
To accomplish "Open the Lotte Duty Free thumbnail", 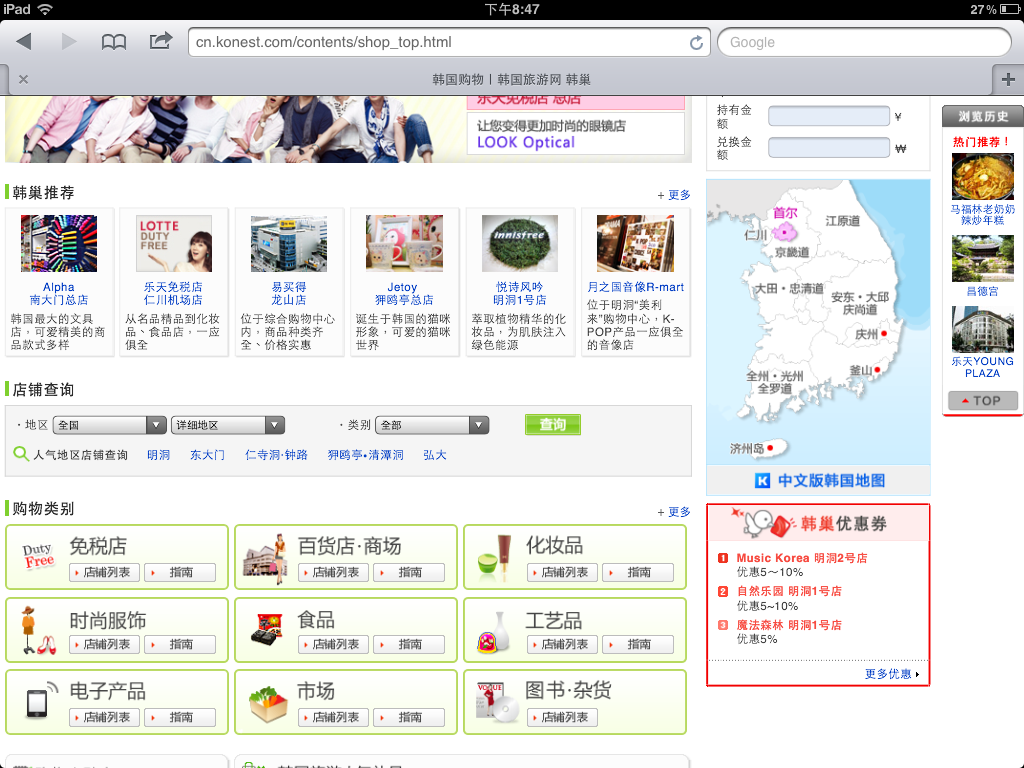I will pos(174,243).
